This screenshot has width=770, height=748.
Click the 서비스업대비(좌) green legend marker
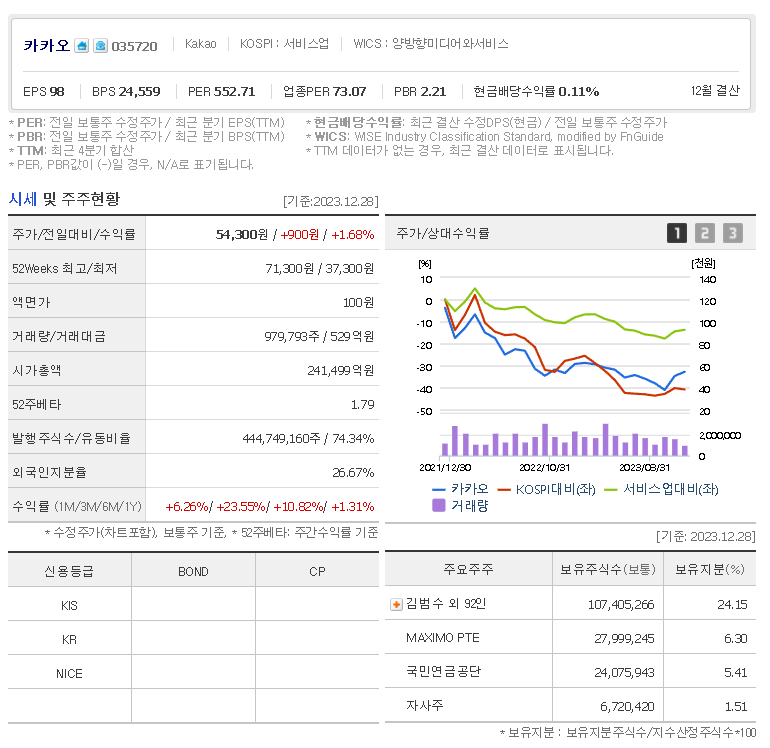[x=610, y=490]
